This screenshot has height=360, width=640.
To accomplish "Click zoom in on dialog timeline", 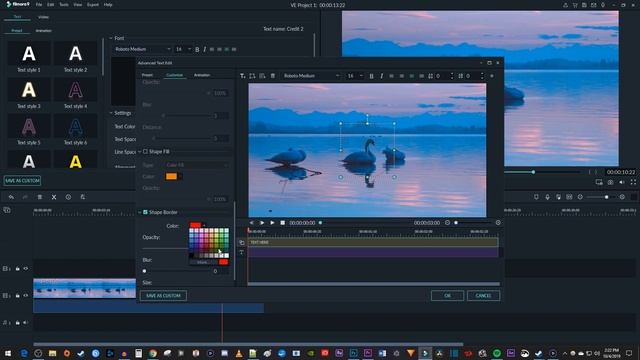I will (x=498, y=223).
